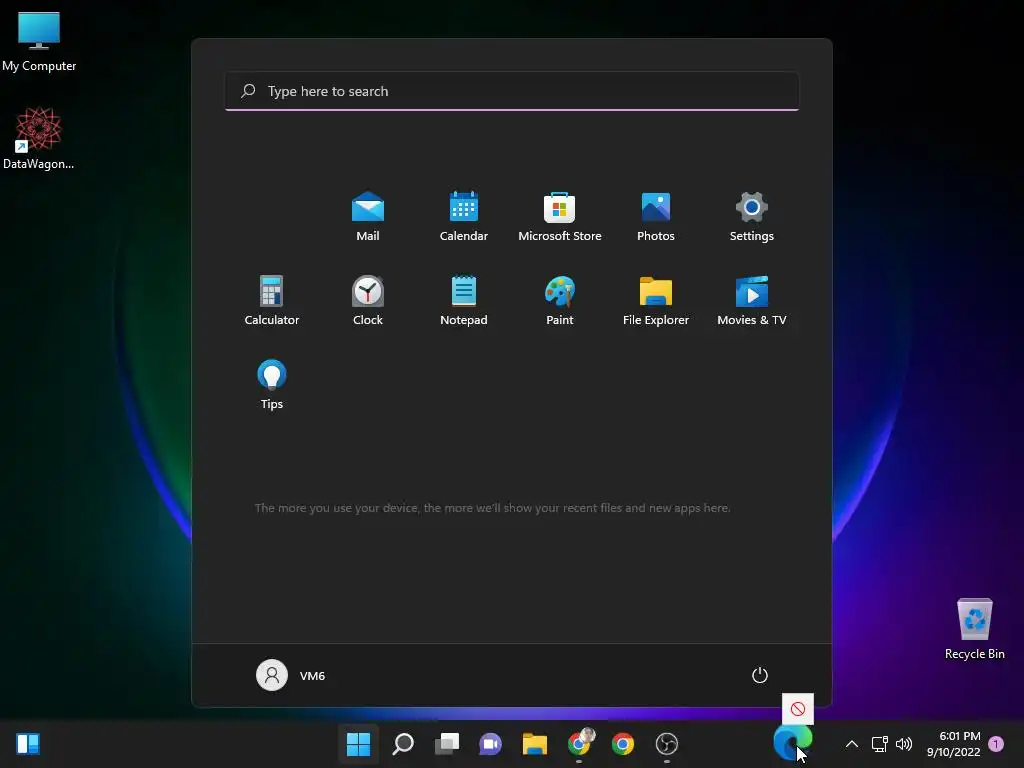The image size is (1024, 768).
Task: Open Microsoft Store
Action: click(560, 217)
